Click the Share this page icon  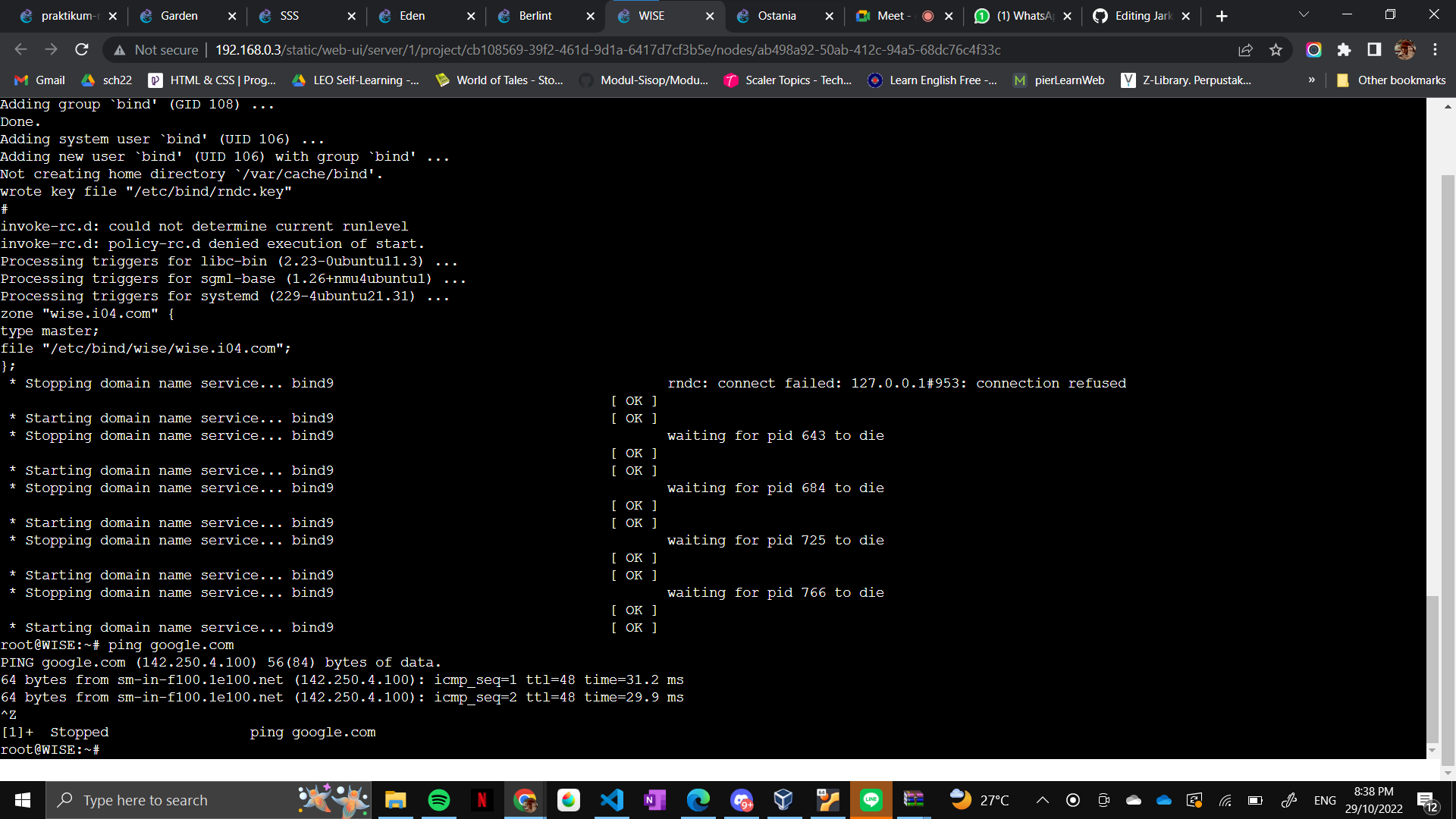click(1246, 49)
